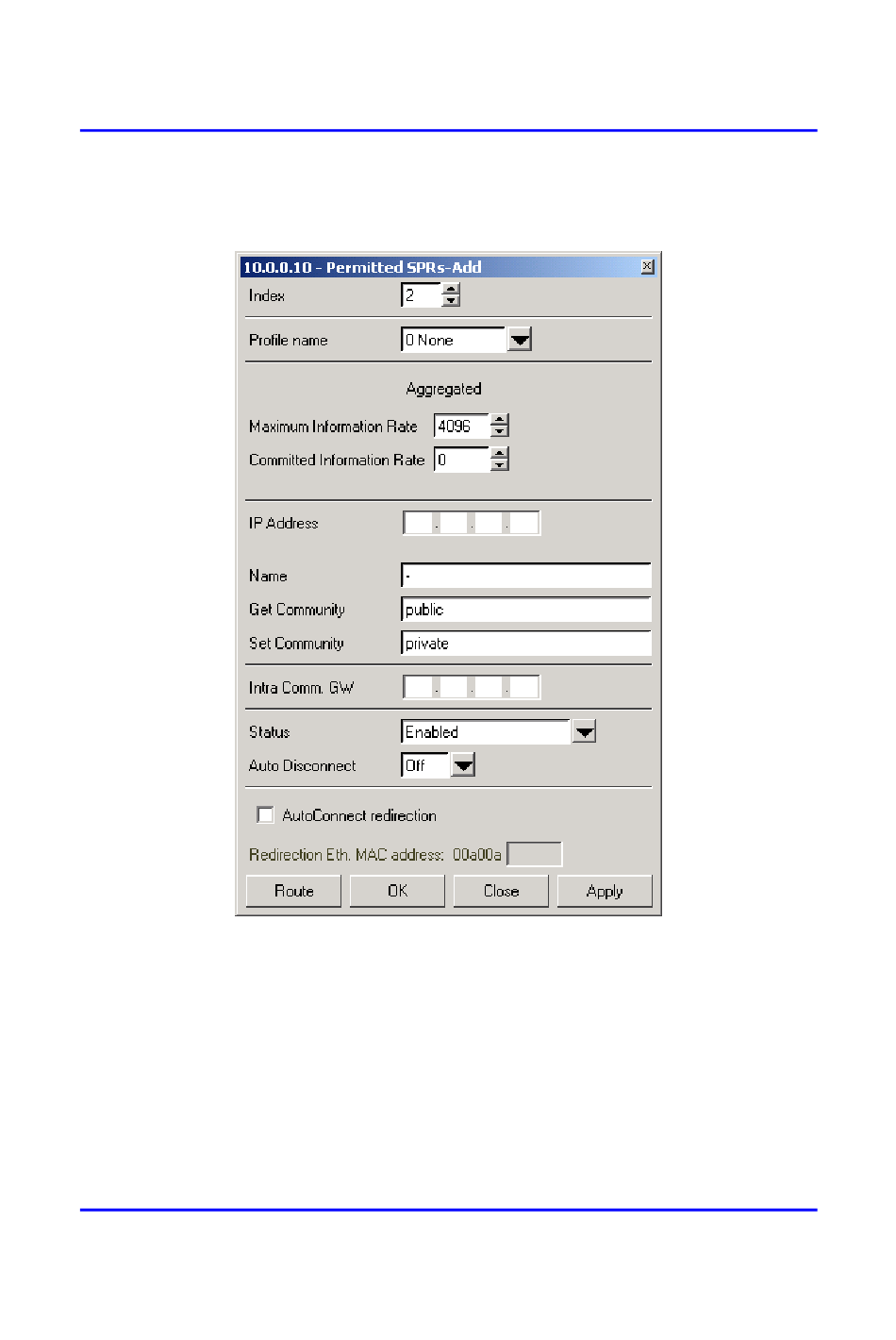Click the Index value field
Image resolution: width=896 pixels, height=1340 pixels.
(x=422, y=295)
